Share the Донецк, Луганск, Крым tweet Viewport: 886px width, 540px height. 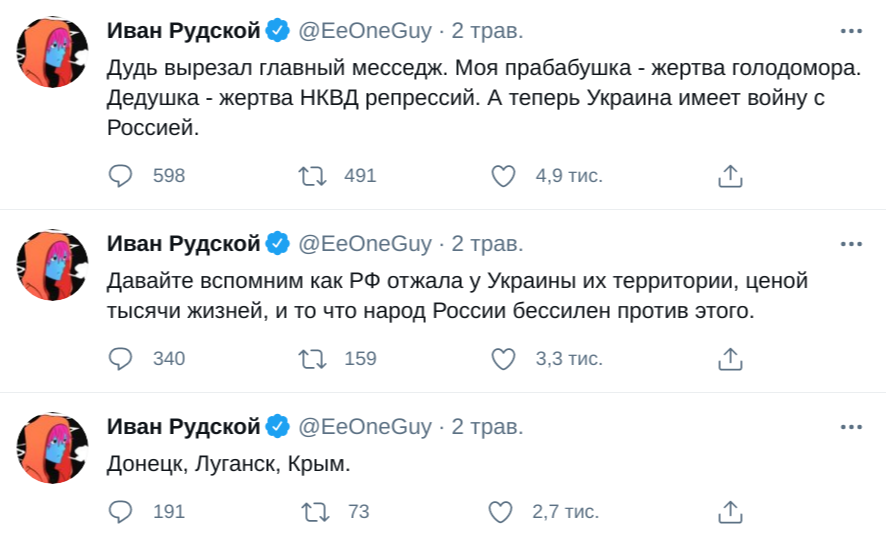730,512
